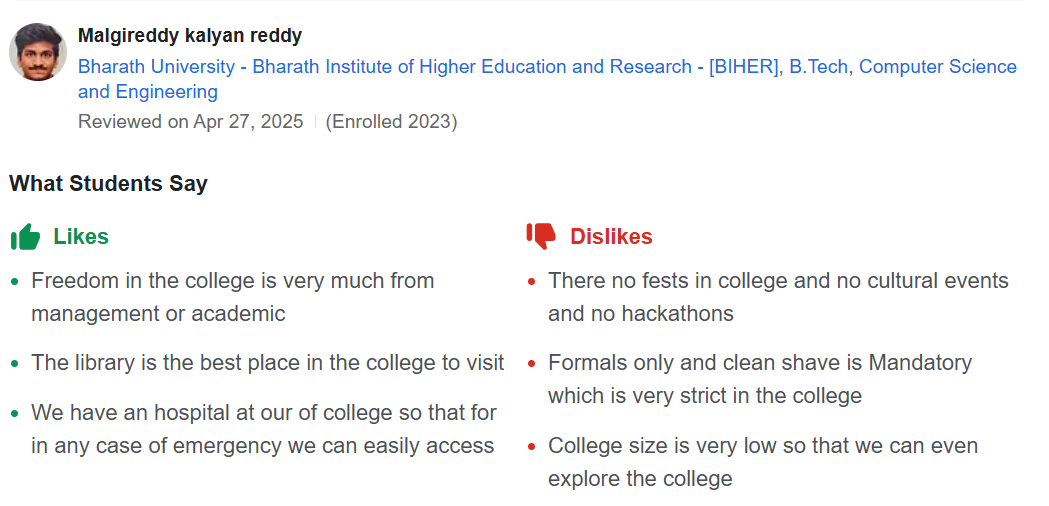The image size is (1049, 506).
Task: Click the 'Reviewed on Apr 27, 2025' date
Action: 190,122
